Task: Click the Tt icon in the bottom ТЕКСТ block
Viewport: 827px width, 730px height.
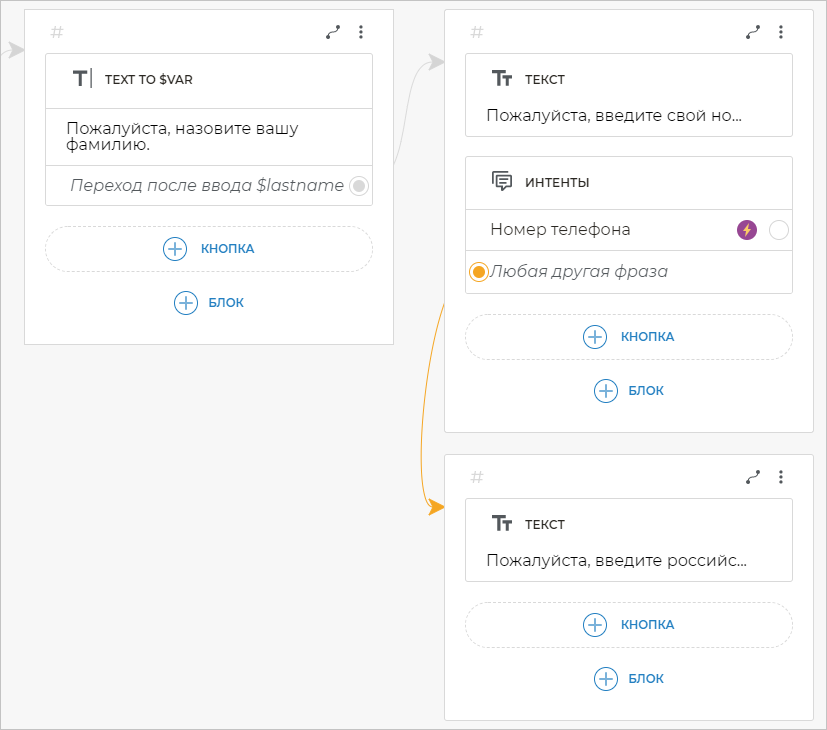Action: pos(502,524)
